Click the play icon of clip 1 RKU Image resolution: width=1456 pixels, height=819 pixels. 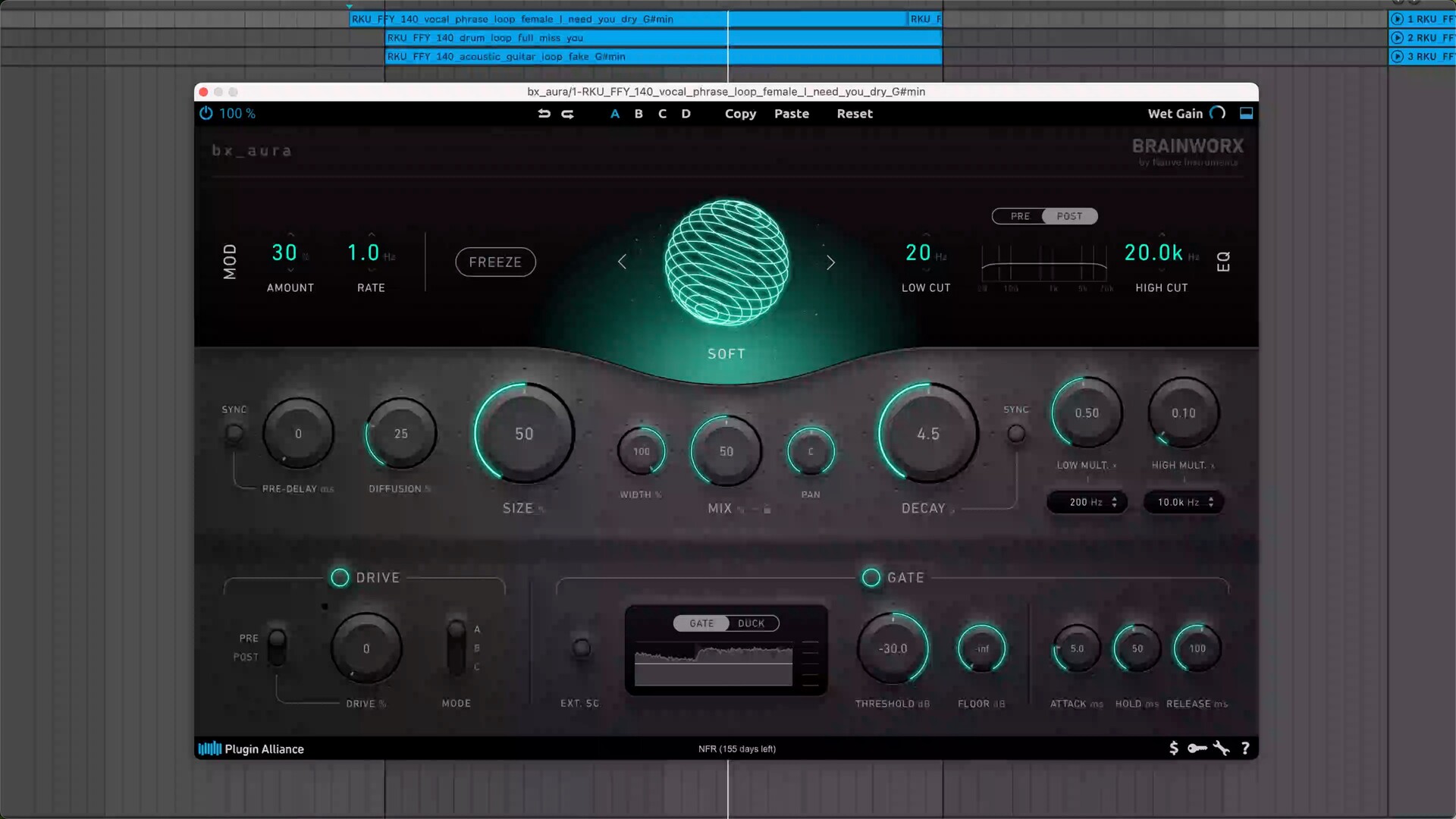click(x=1397, y=19)
